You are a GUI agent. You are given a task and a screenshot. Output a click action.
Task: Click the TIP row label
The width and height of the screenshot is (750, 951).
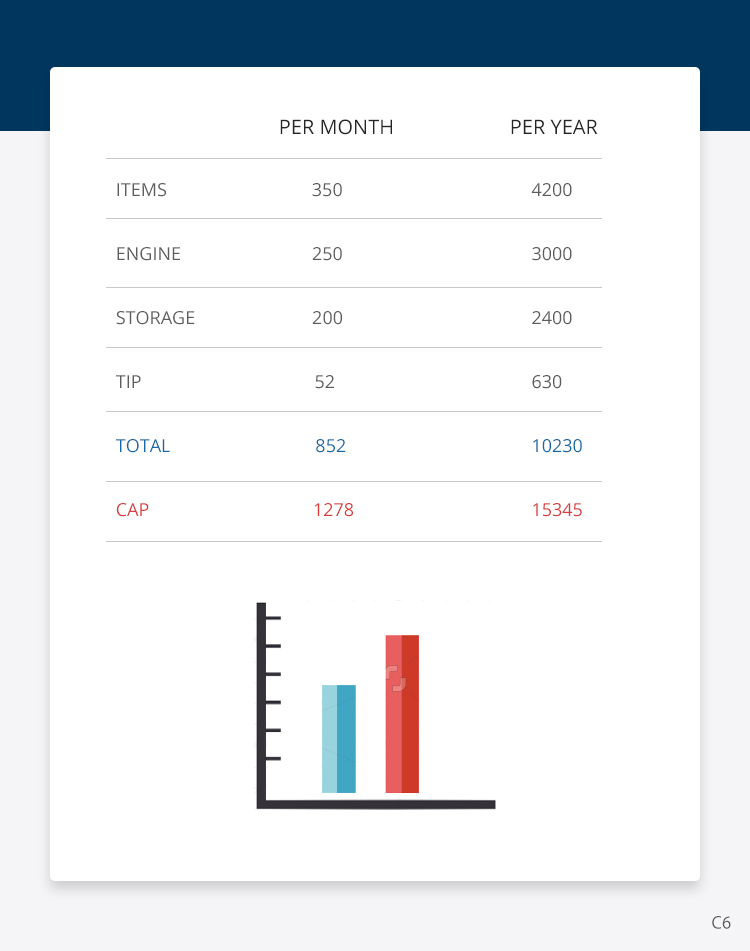128,381
